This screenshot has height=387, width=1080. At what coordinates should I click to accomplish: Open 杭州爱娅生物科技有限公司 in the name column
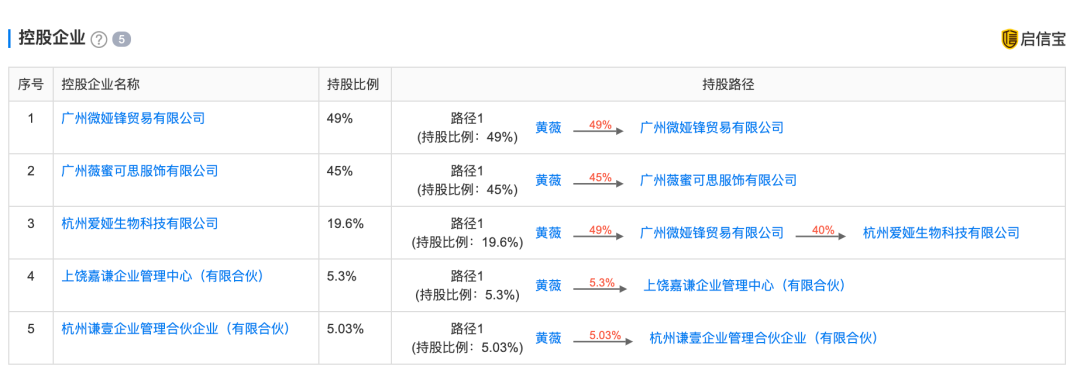139,224
